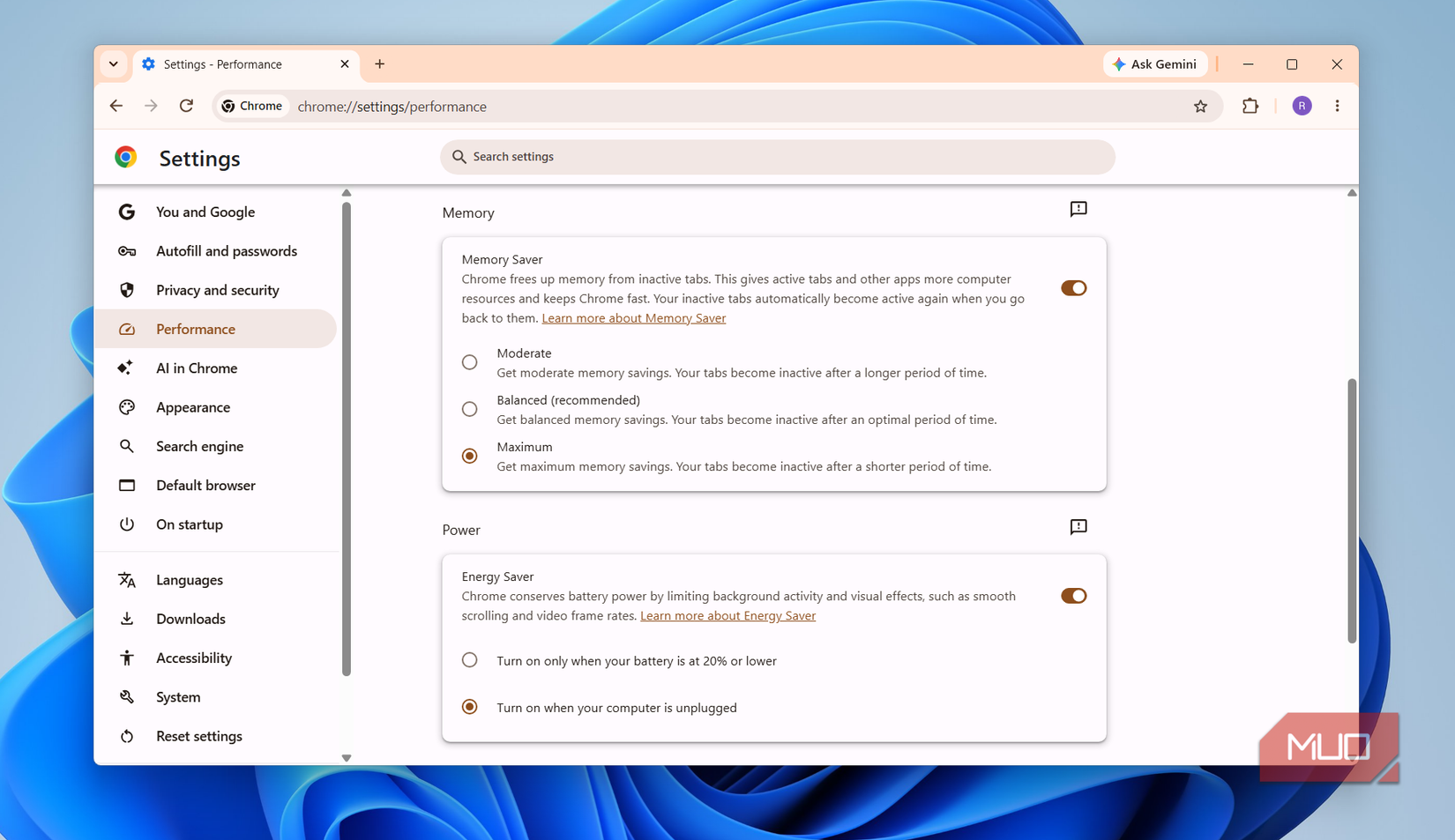The width and height of the screenshot is (1455, 840).
Task: Click the Performance speedometer icon
Action: coord(127,329)
